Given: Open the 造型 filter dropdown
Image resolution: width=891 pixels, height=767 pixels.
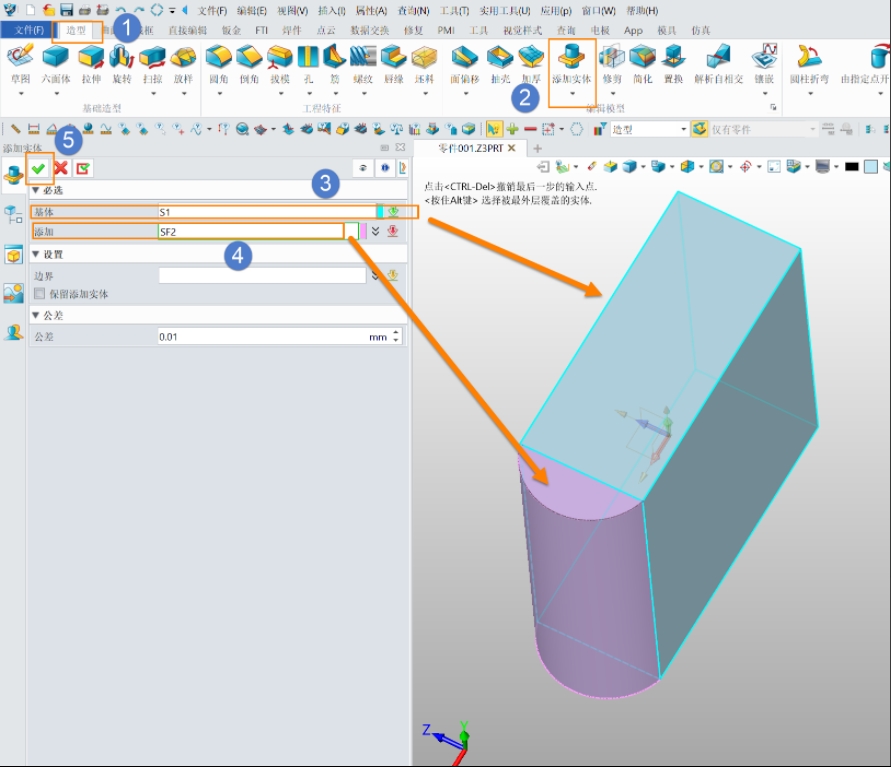Looking at the screenshot, I should point(684,130).
